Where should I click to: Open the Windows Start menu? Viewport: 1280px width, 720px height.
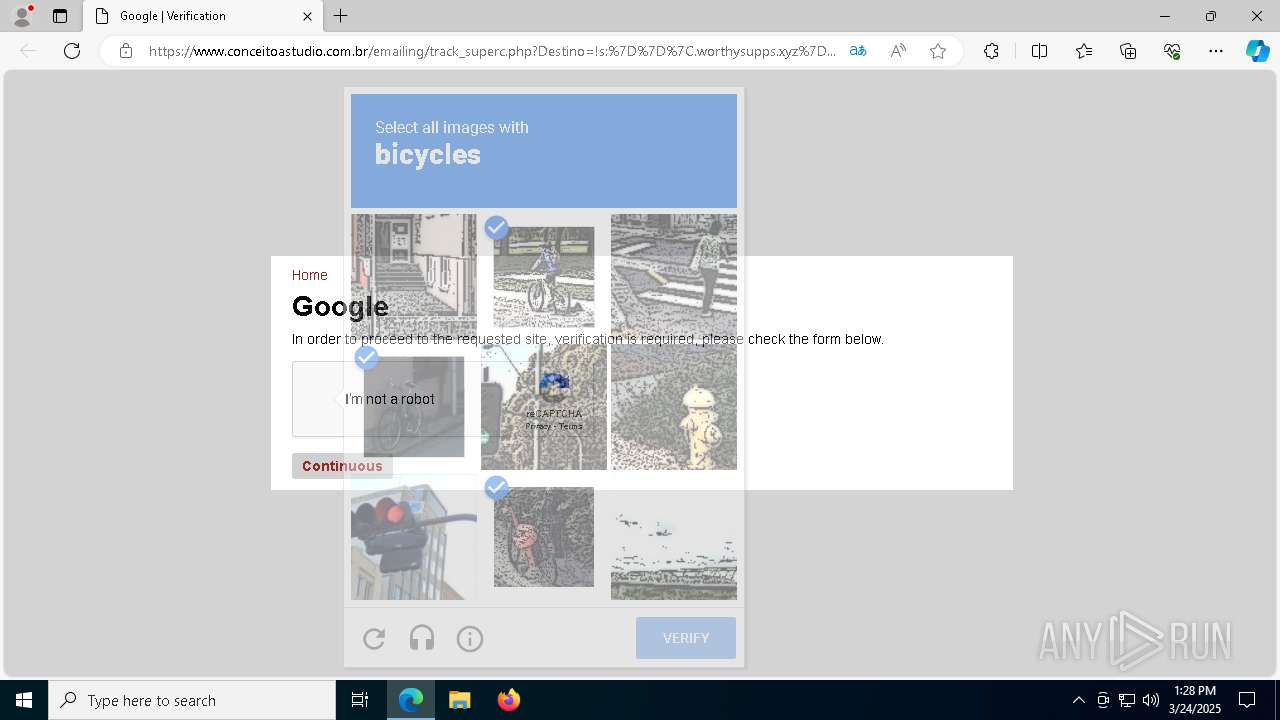24,700
